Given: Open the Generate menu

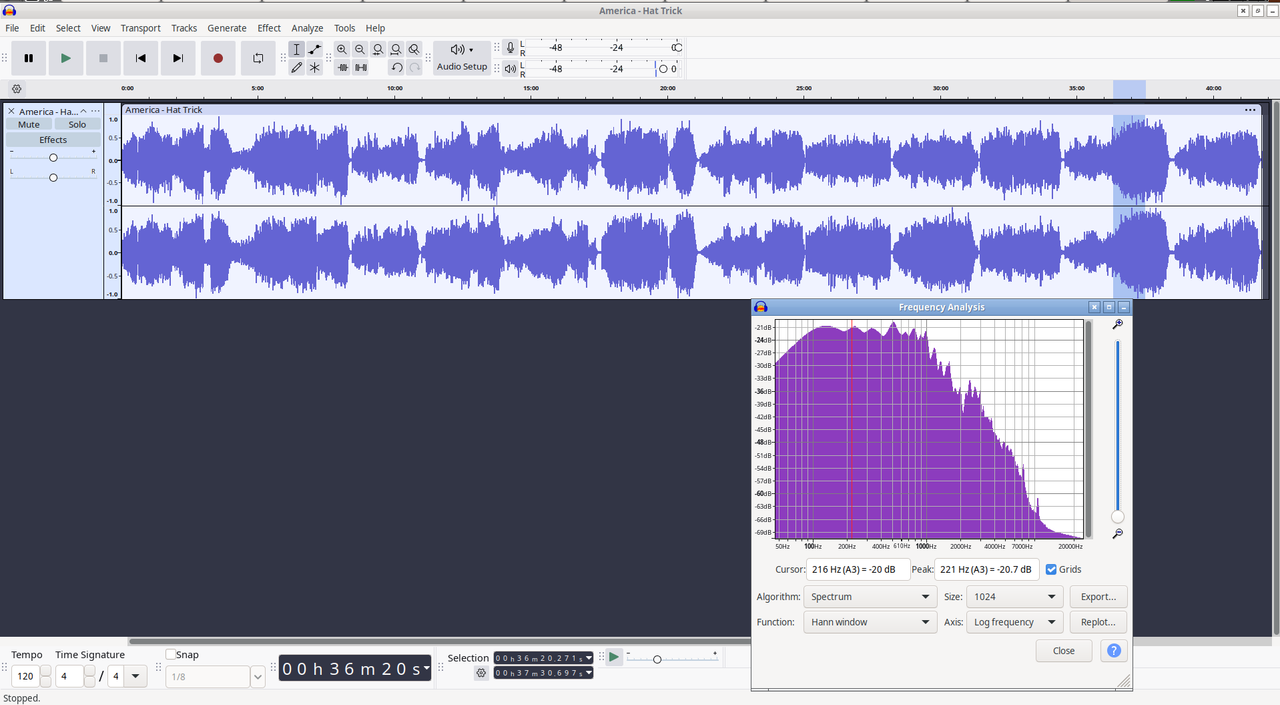Looking at the screenshot, I should (x=227, y=28).
